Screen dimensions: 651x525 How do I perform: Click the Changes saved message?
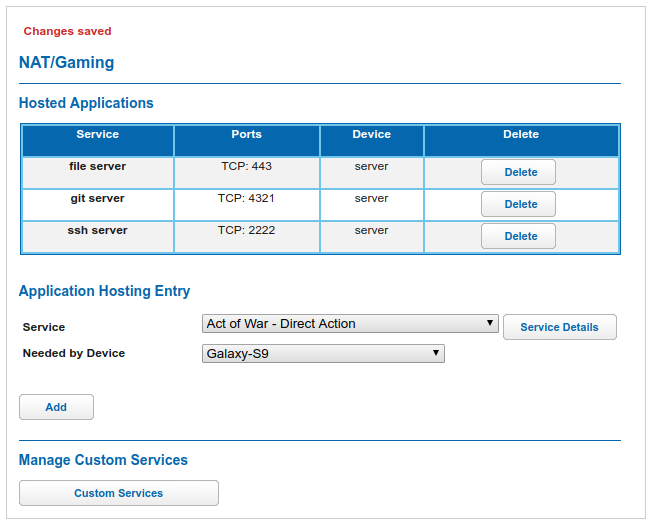coord(68,32)
